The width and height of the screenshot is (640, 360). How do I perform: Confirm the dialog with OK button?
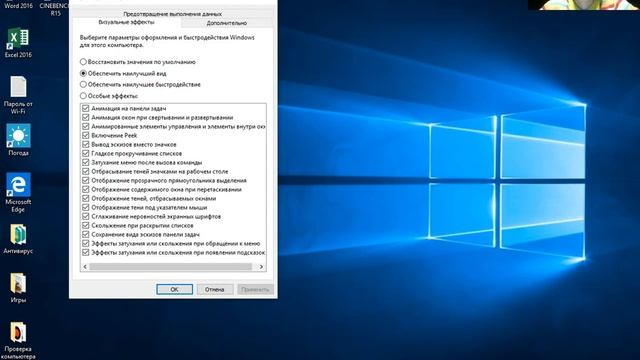[x=174, y=289]
